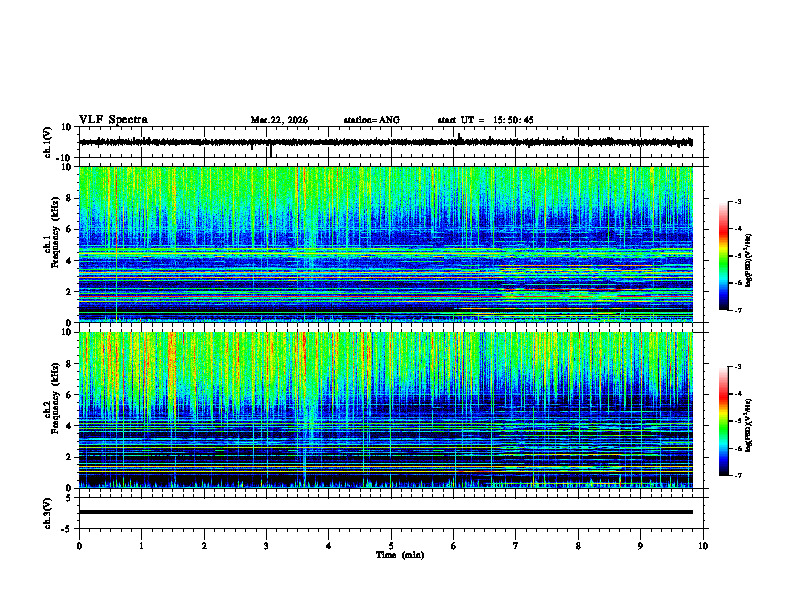Click the ch.1 spectrogram color scale bar

tap(723, 256)
